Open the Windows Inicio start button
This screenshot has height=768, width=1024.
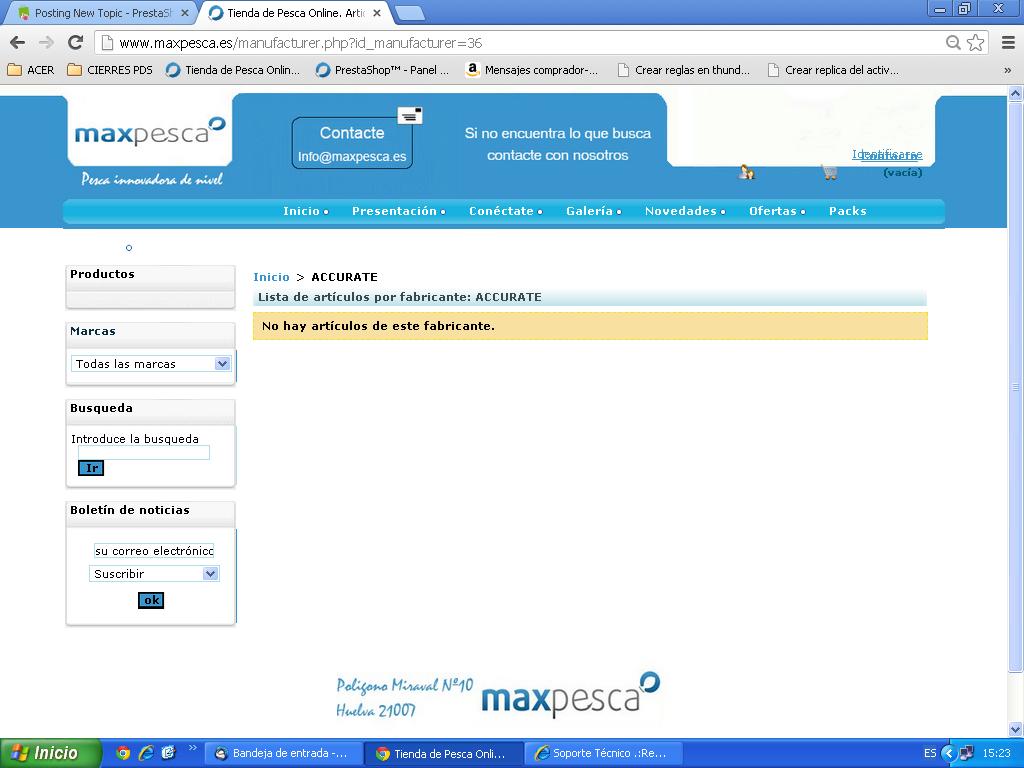coord(50,753)
